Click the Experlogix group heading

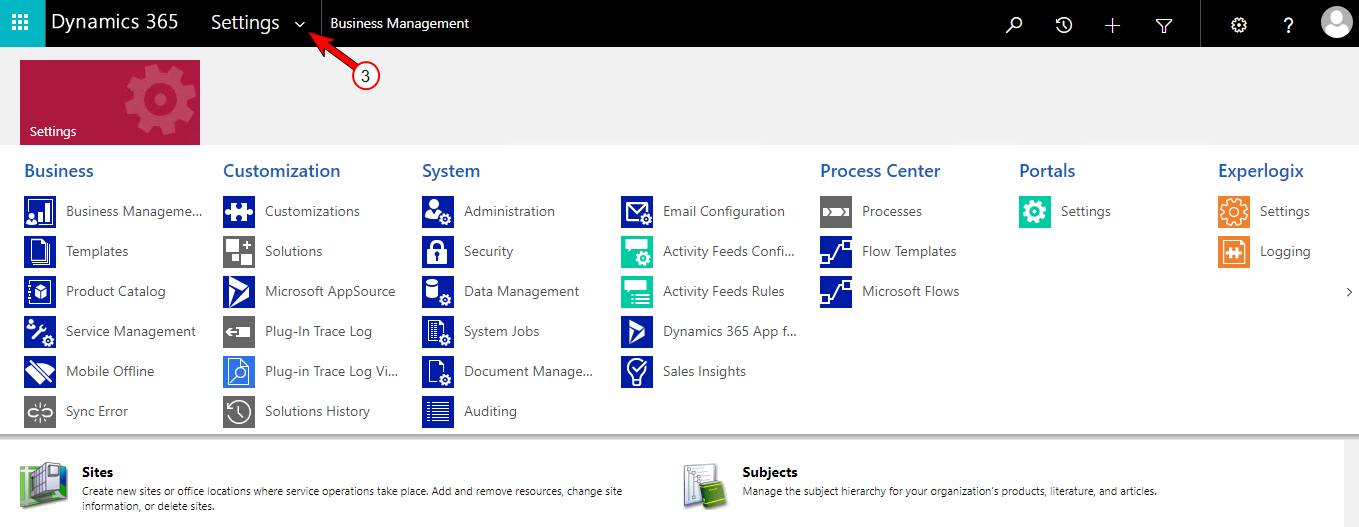pyautogui.click(x=1261, y=171)
